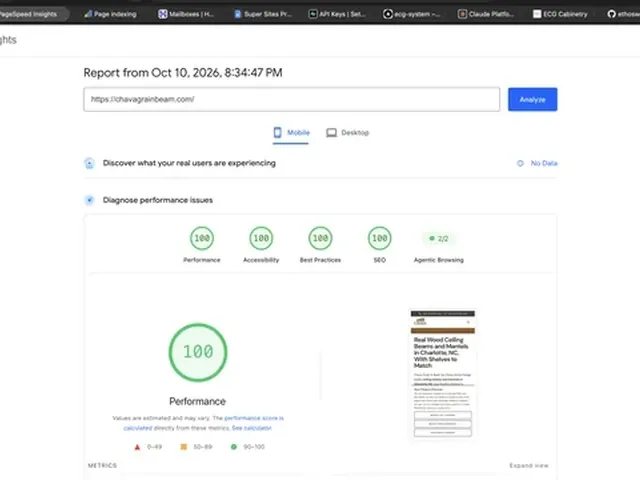Click the orange square 50–89 legend icon
640x480 pixels.
[x=184, y=447]
